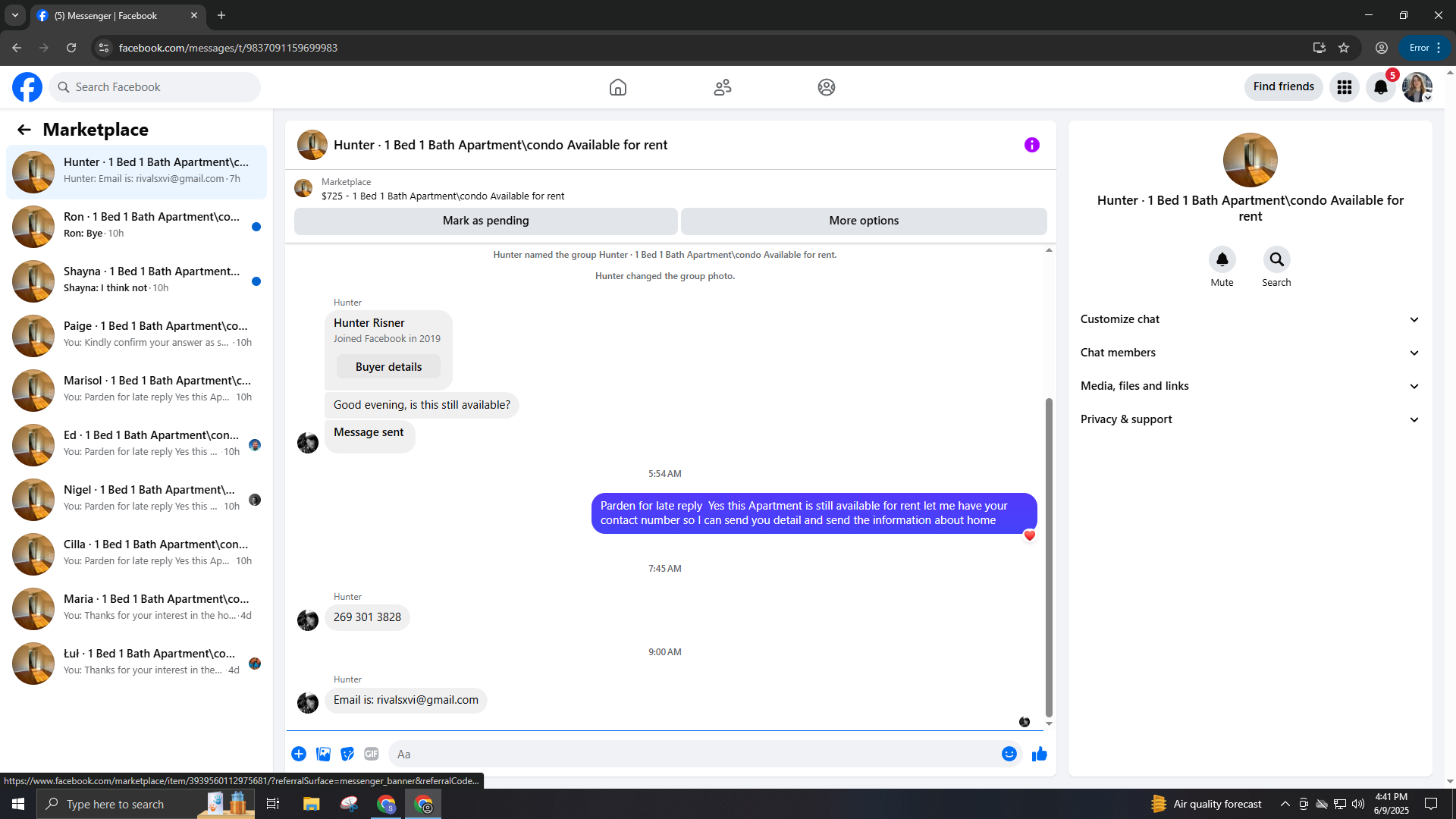The image size is (1456, 819).
Task: Open conversation information purple icon
Action: click(x=1032, y=145)
